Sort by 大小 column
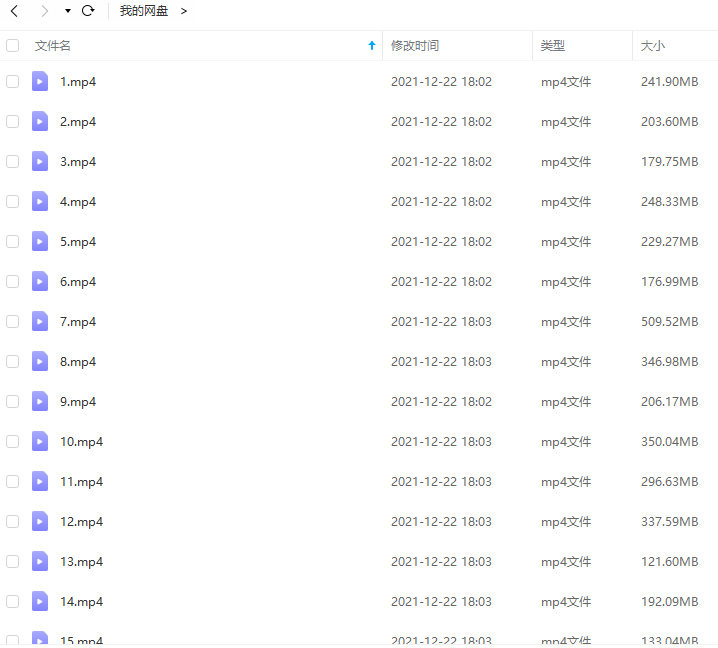The image size is (718, 648). [x=653, y=45]
